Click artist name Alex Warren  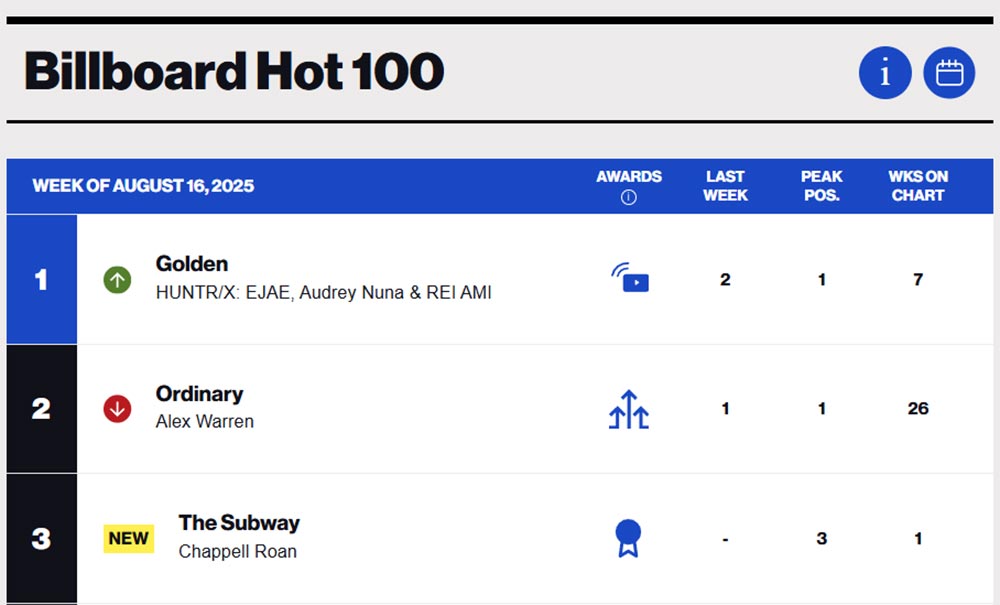(205, 421)
